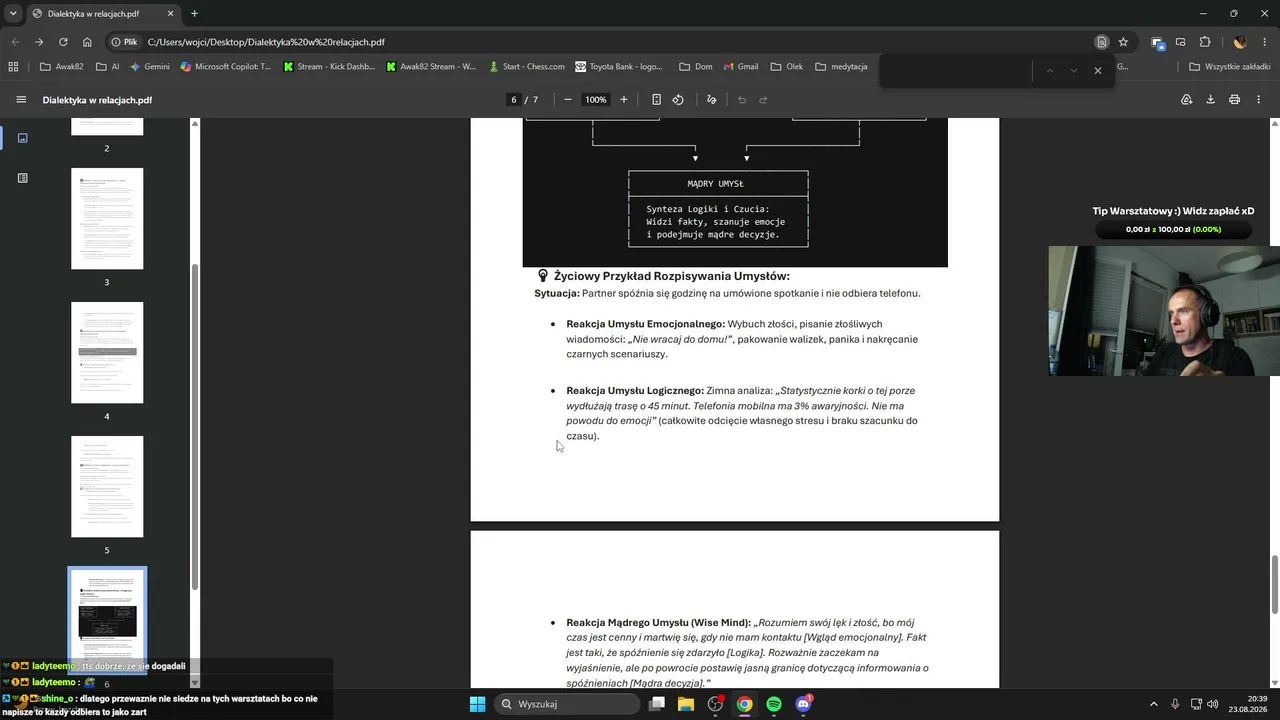Open the Wszystkie zakładki folder
This screenshot has width=1280, height=720.
(x=1229, y=67)
